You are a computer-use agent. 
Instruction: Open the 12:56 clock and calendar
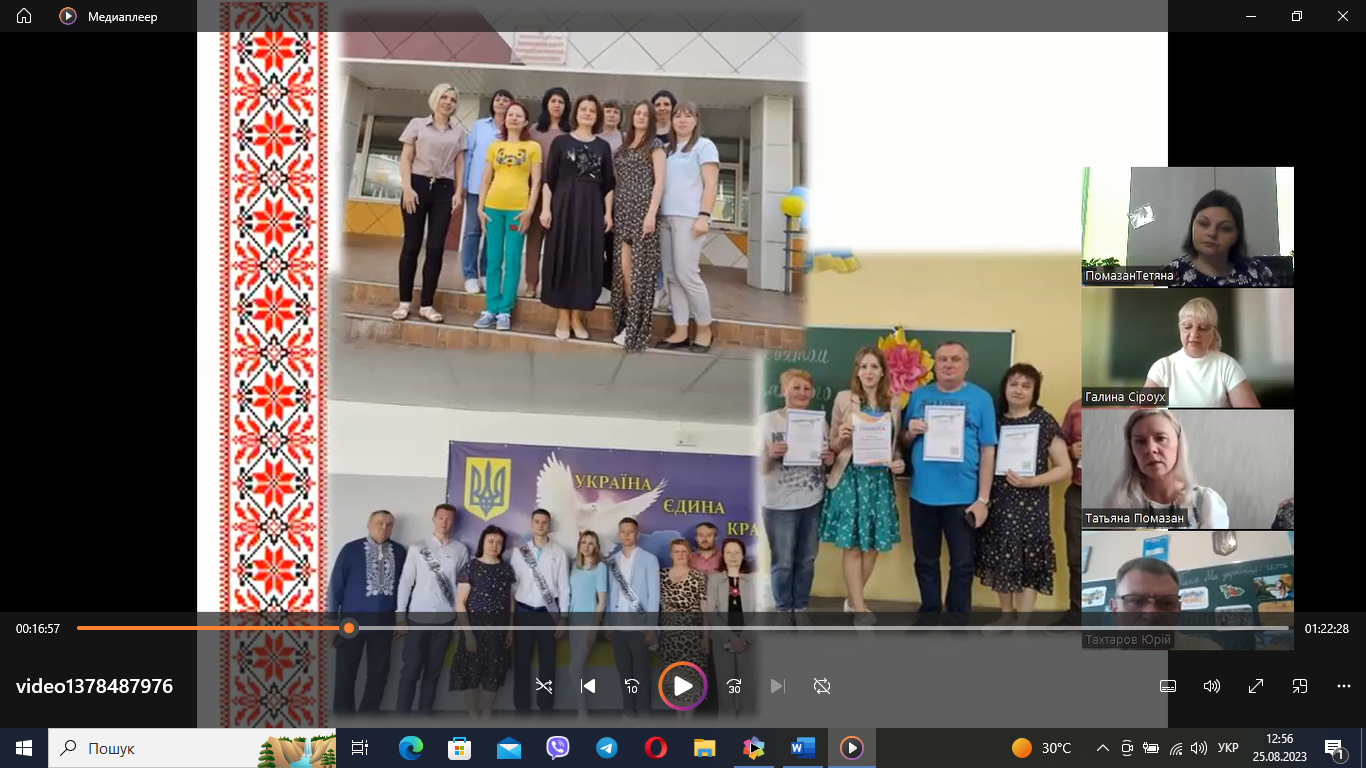coord(1279,748)
